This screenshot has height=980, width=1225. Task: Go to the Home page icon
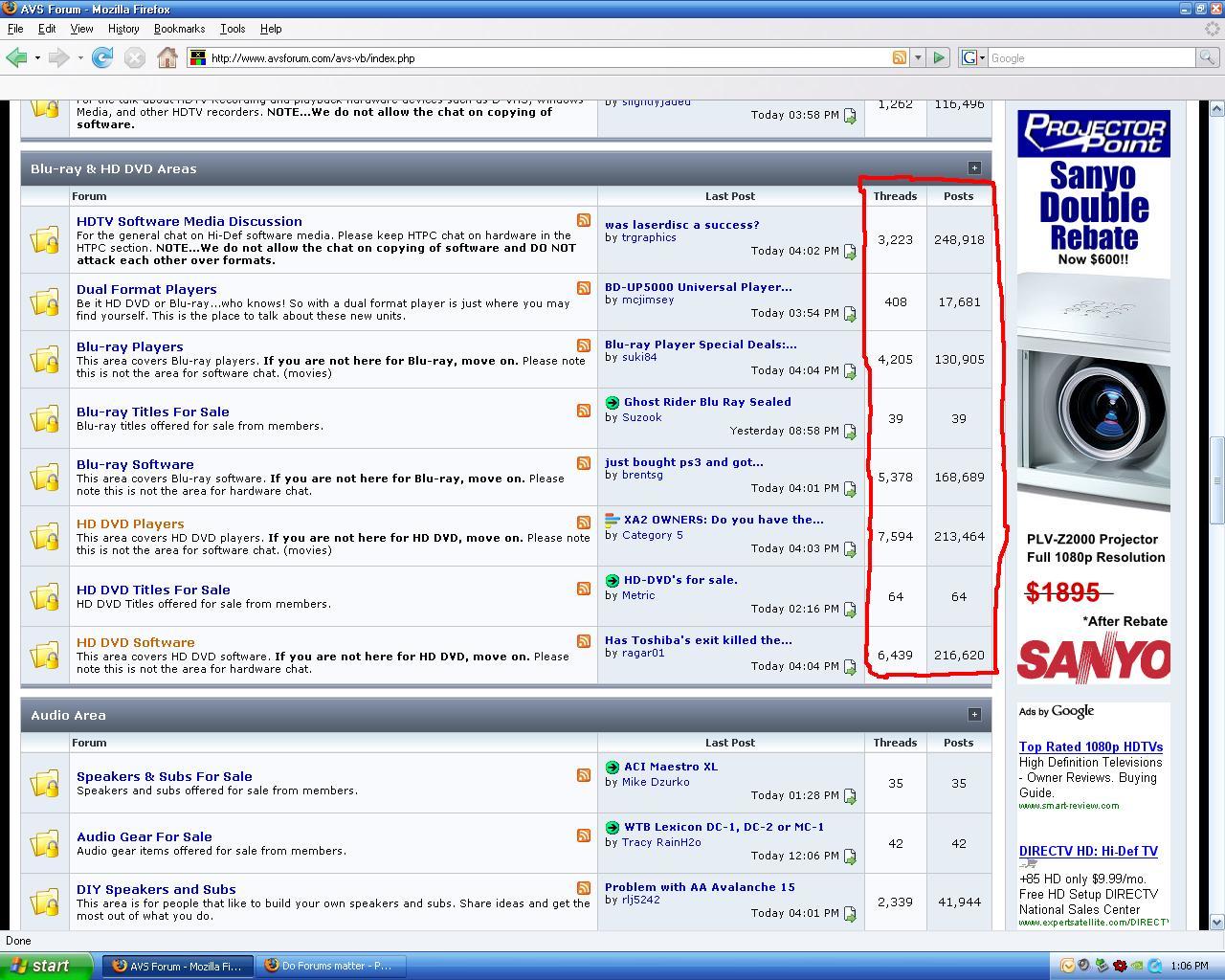(x=167, y=57)
